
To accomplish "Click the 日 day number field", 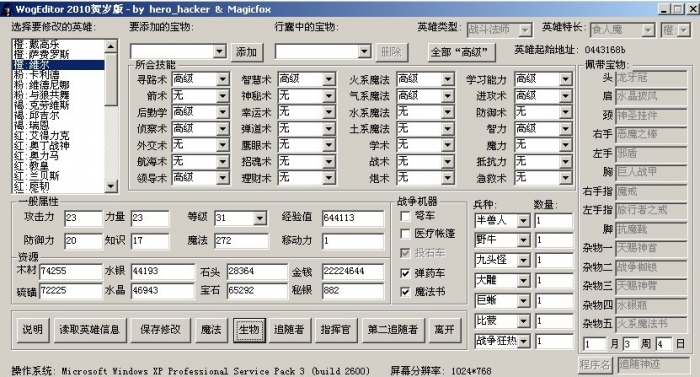I will click(663, 344).
